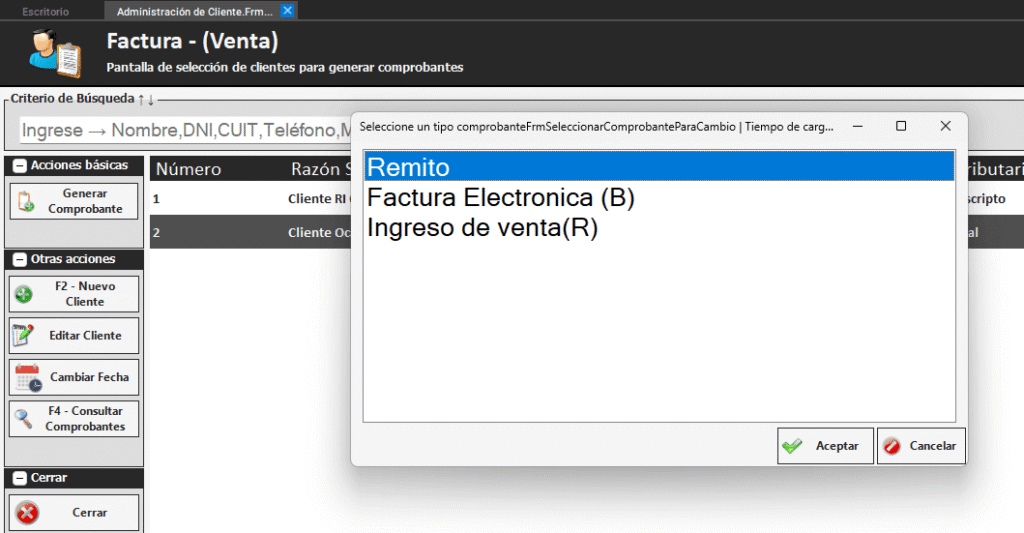The width and height of the screenshot is (1024, 533).
Task: Click the red Cancelar icon
Action: 892,446
